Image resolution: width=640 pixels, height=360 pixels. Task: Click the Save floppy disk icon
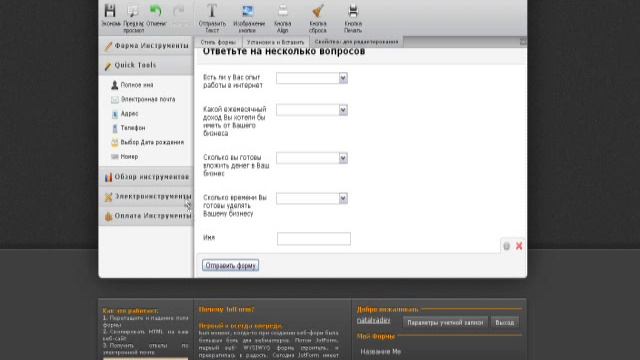click(110, 11)
